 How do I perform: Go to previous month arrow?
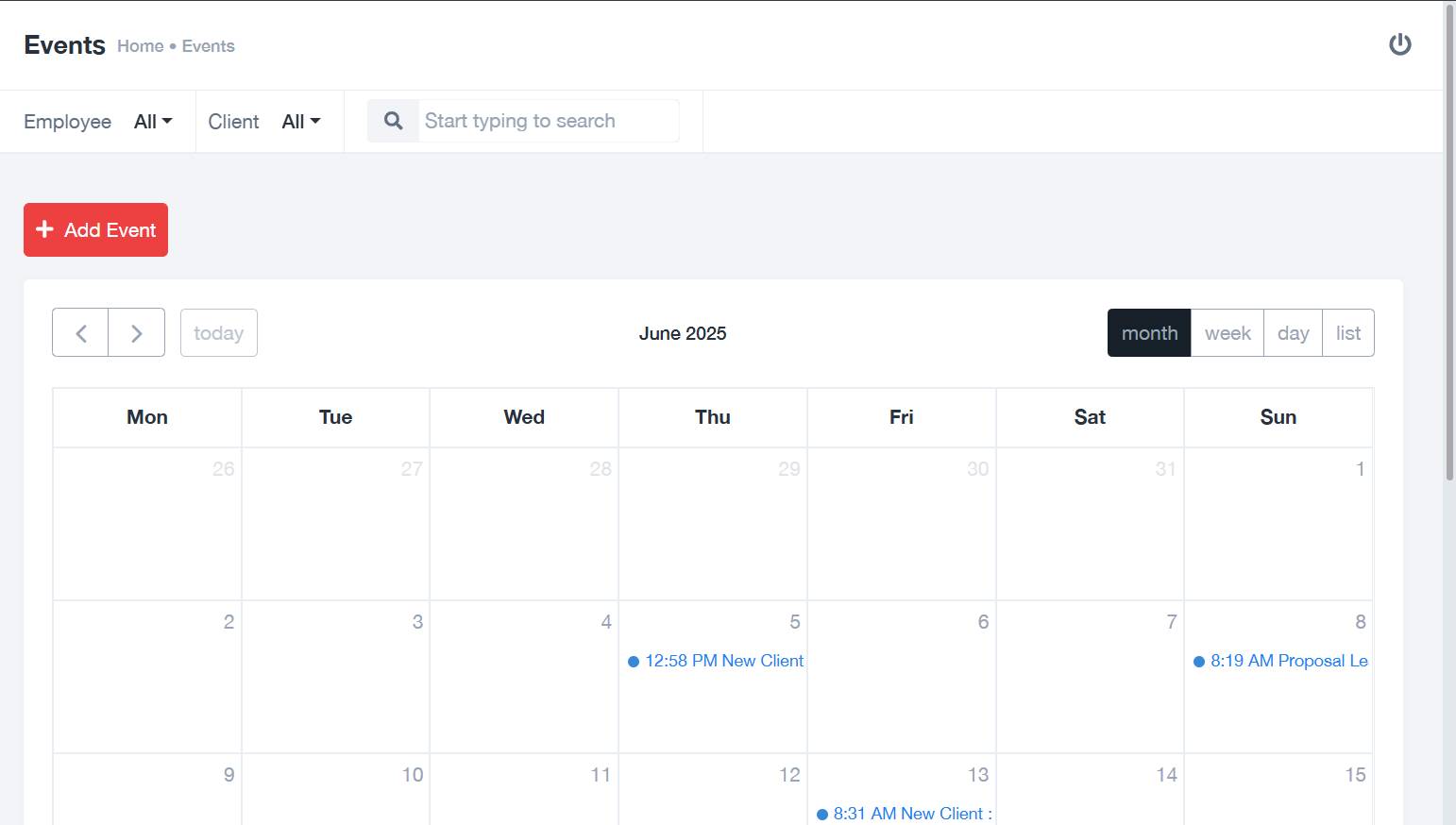[80, 332]
